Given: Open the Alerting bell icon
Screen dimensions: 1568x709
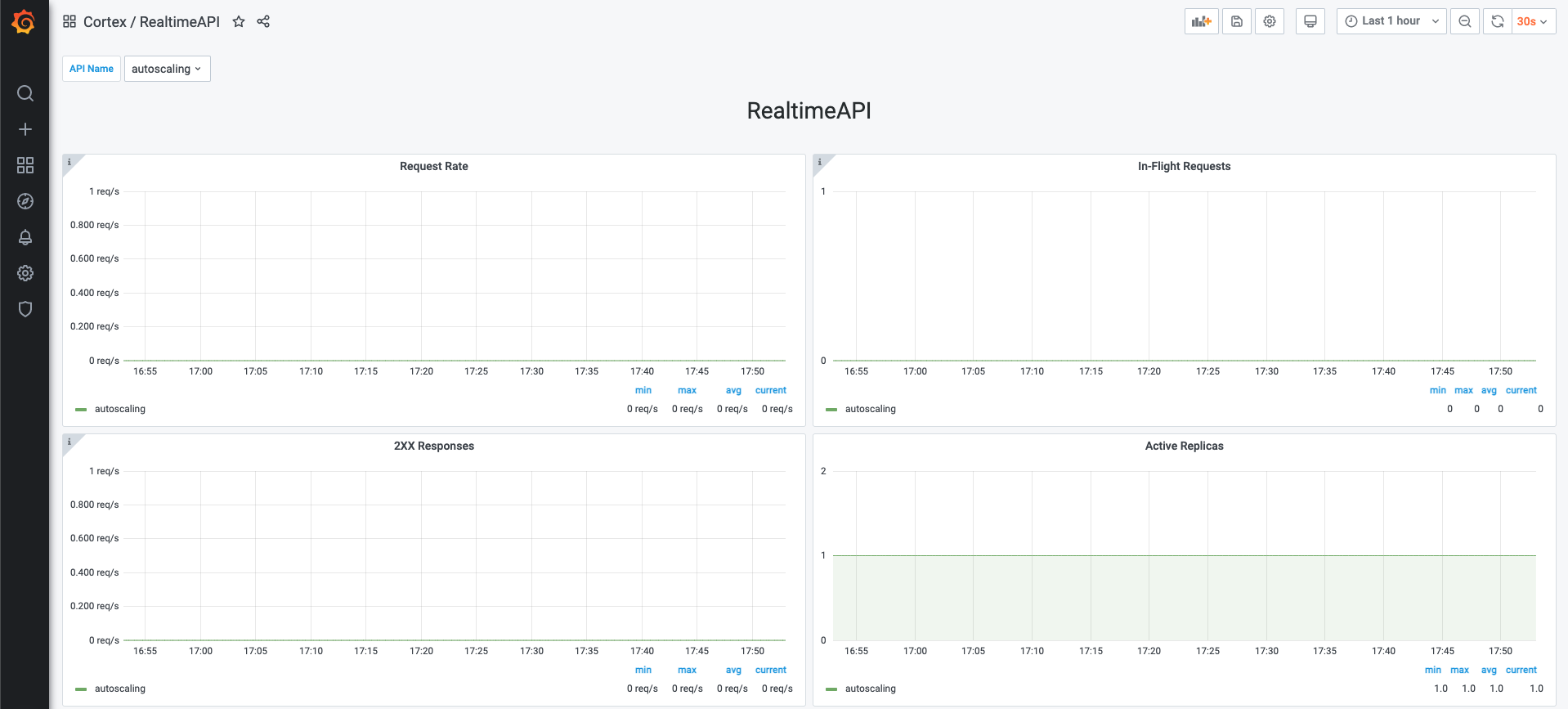Looking at the screenshot, I should coord(25,237).
